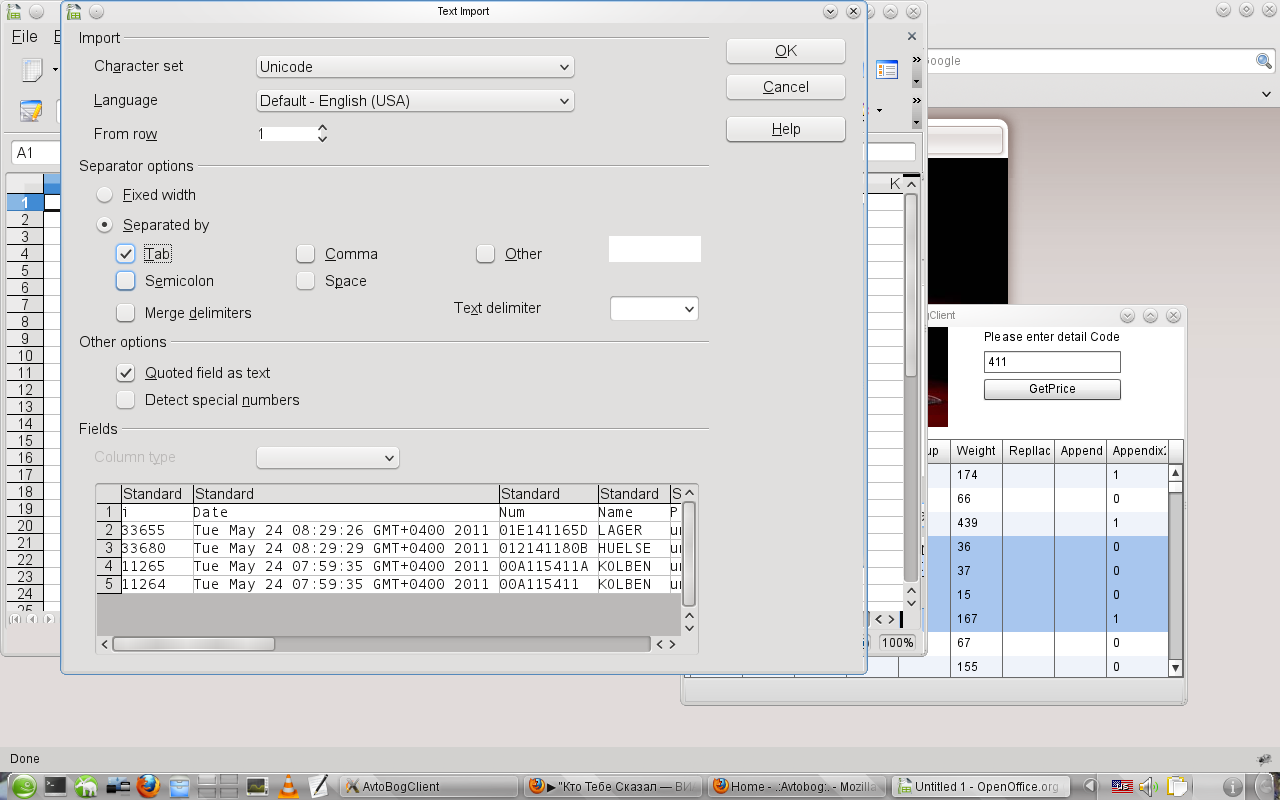Switch to the Кто Тебе Сказал Firefox task
Viewport: 1280px width, 800px height.
pyautogui.click(x=614, y=786)
